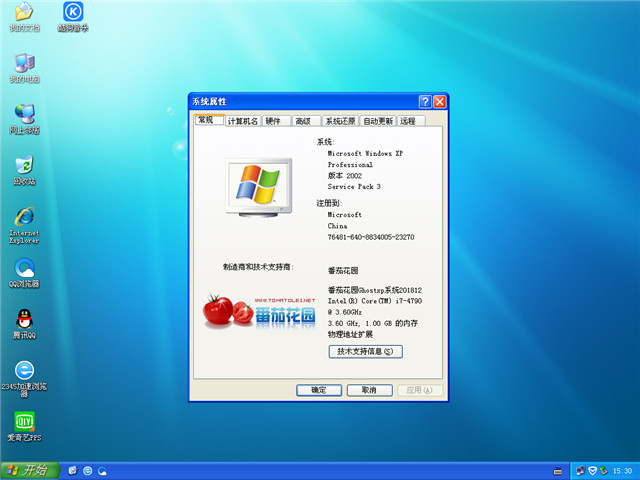Click the 番茄花园Ghostxp系统201812 text

[x=375, y=290]
